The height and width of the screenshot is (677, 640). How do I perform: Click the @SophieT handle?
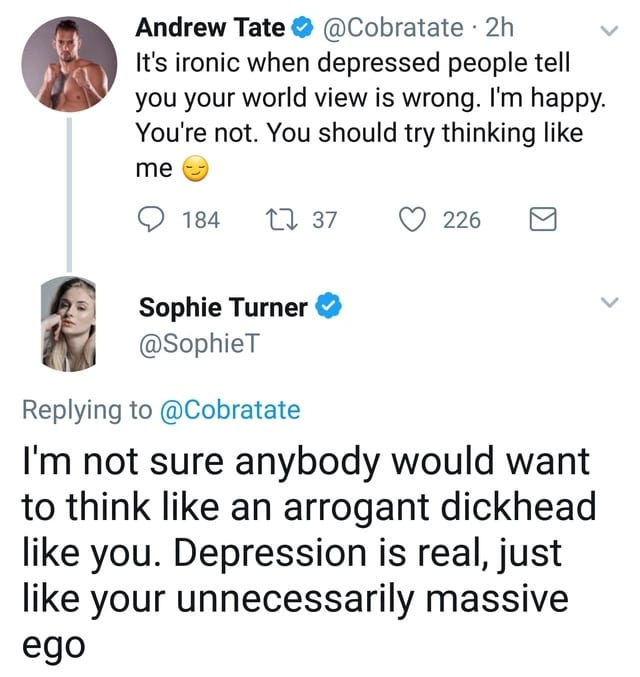point(200,344)
